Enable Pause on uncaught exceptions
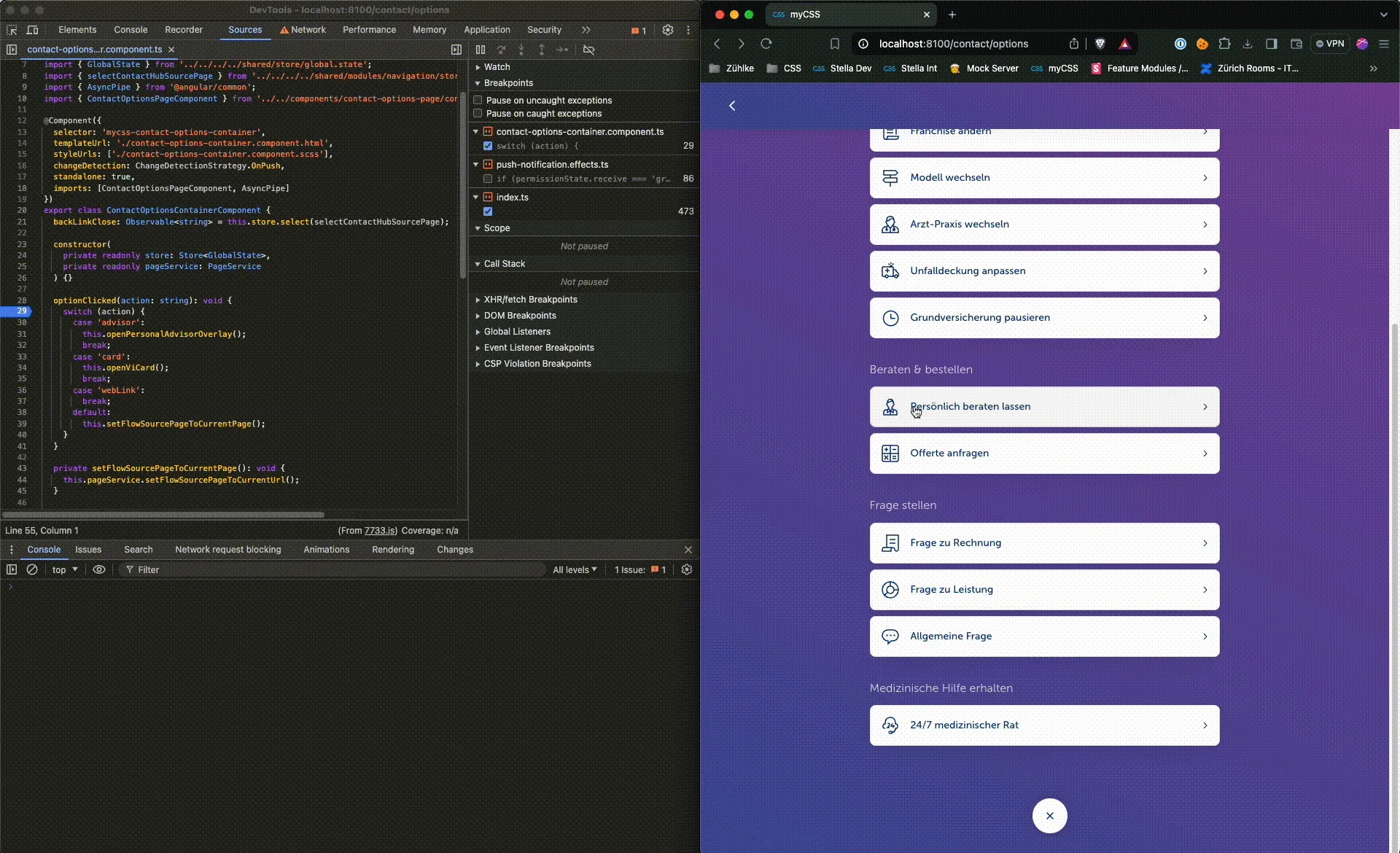Screen dimensions: 1400x853 point(478,100)
